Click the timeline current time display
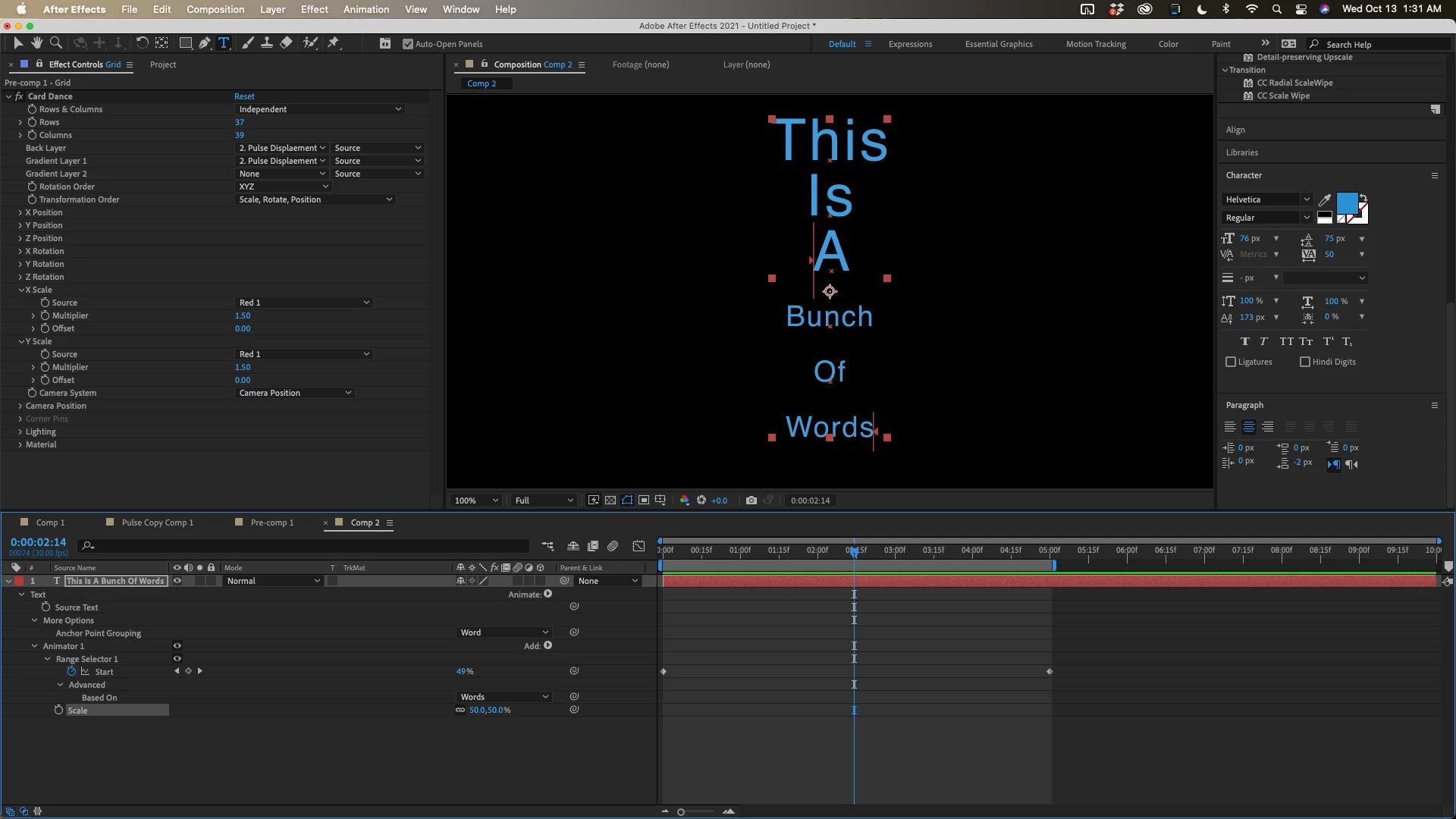 38,542
